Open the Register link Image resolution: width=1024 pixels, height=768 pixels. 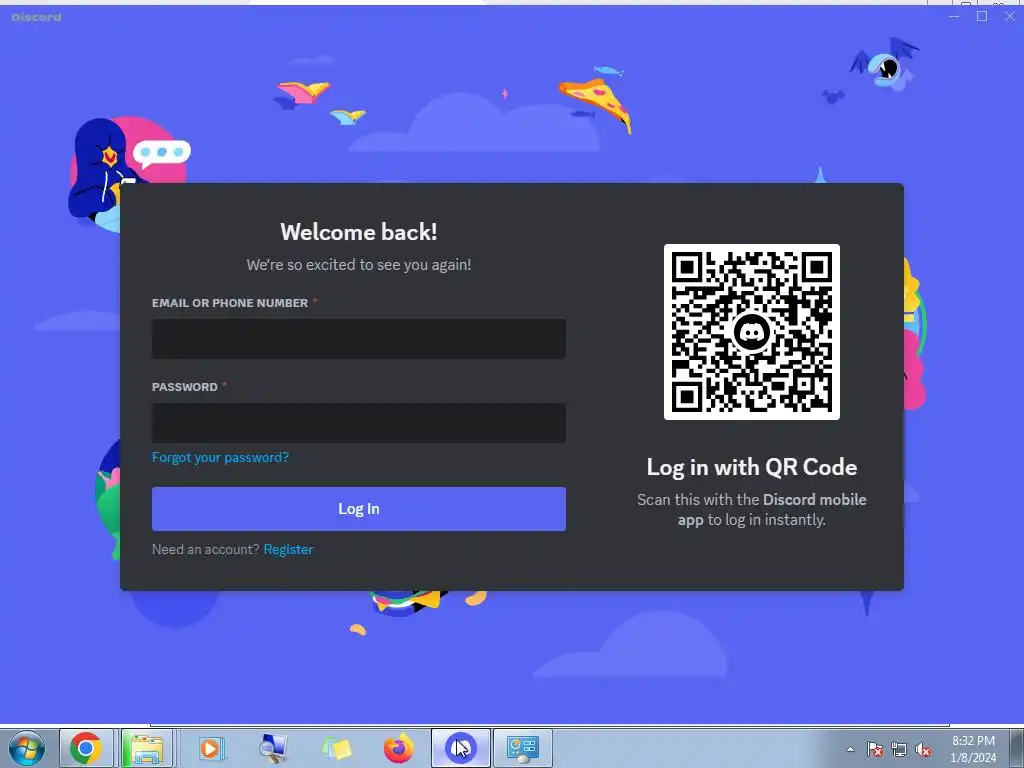[x=288, y=549]
